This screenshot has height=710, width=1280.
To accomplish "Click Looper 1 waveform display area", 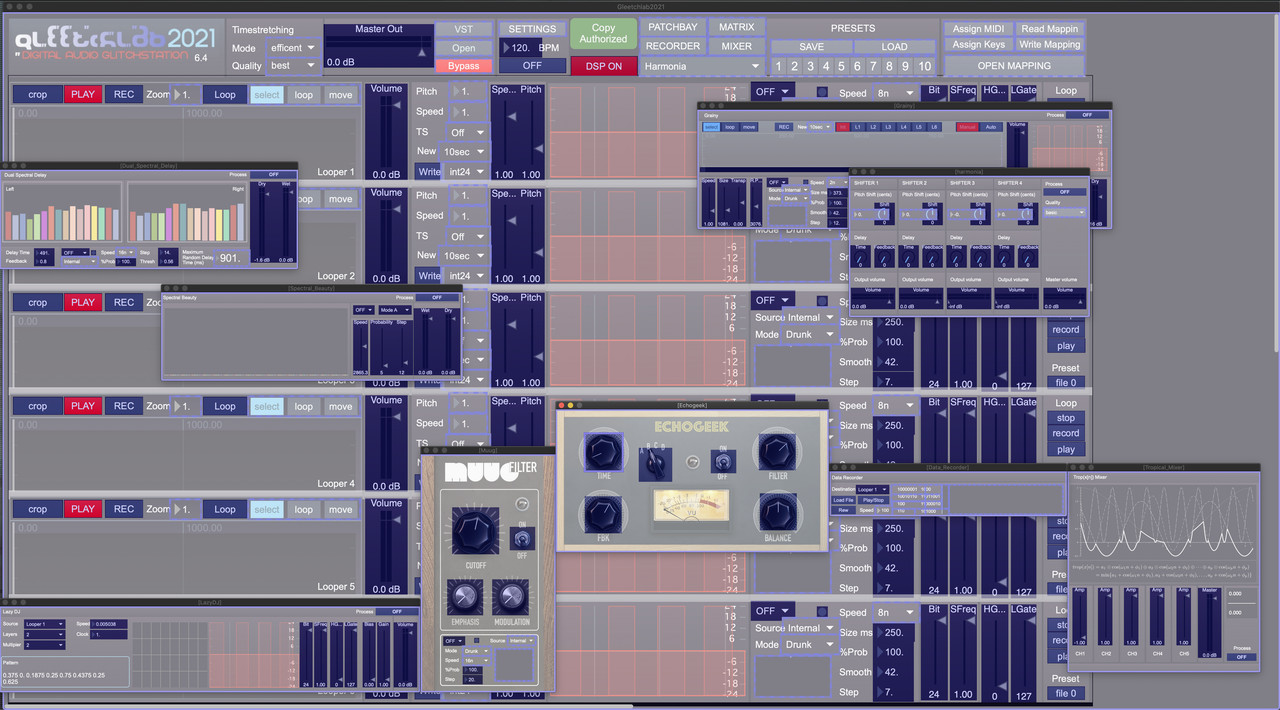I will coord(185,142).
